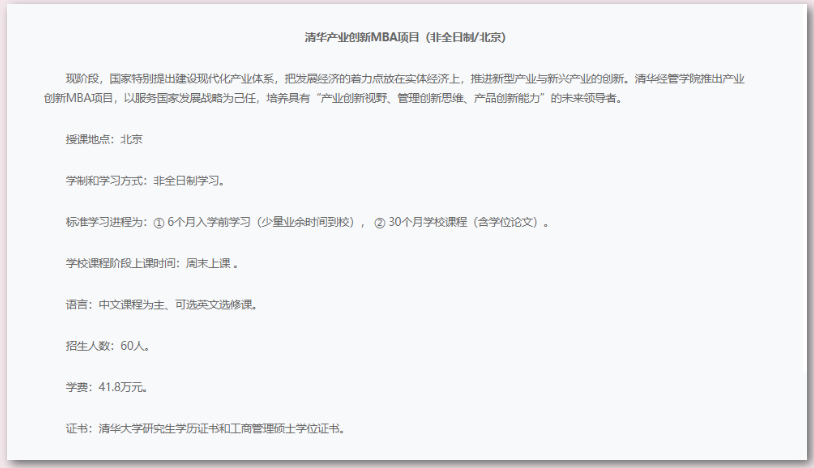Select the line 授课地点：北京
The image size is (814, 468).
click(104, 139)
